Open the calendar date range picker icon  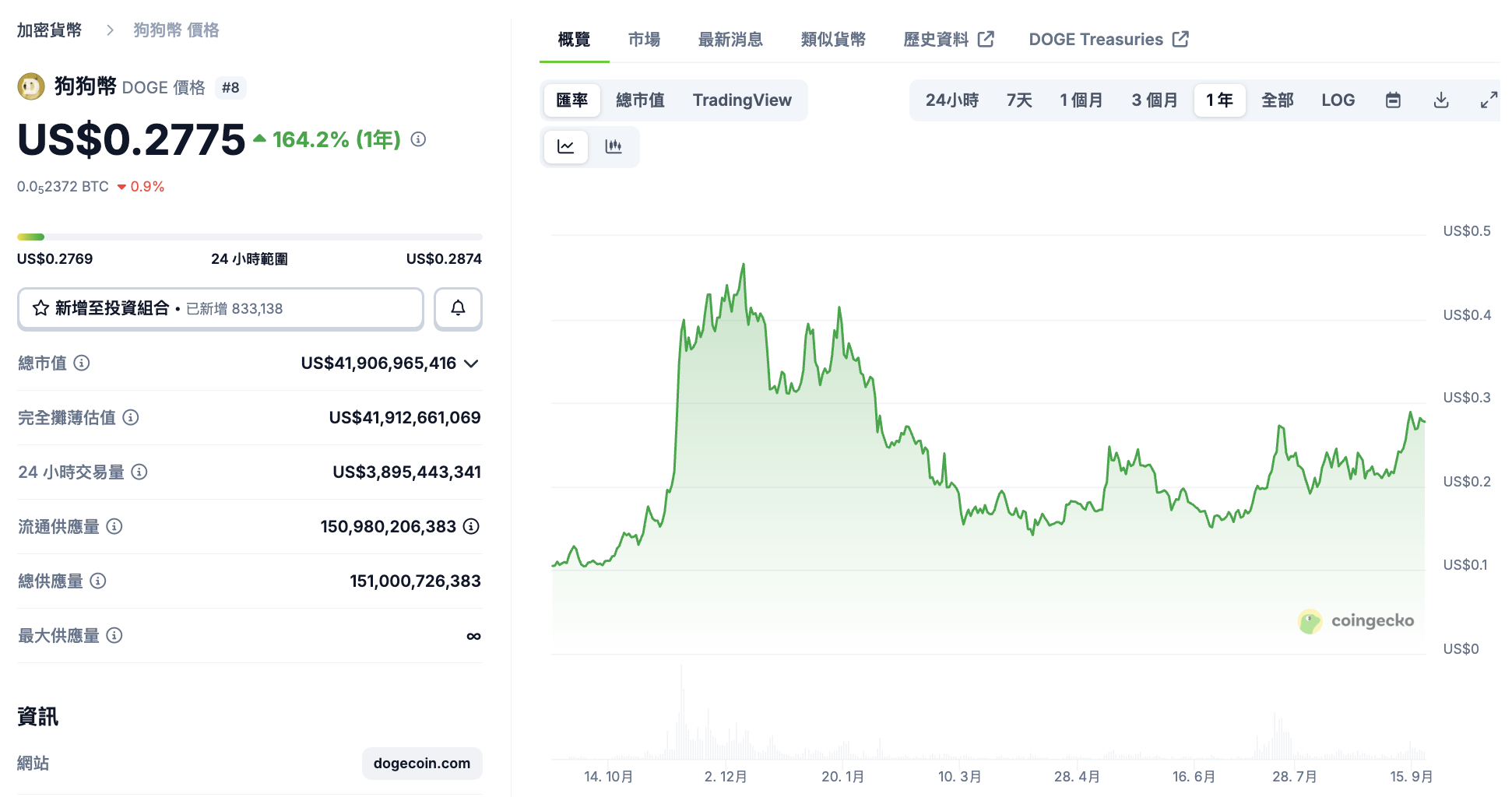[x=1394, y=100]
